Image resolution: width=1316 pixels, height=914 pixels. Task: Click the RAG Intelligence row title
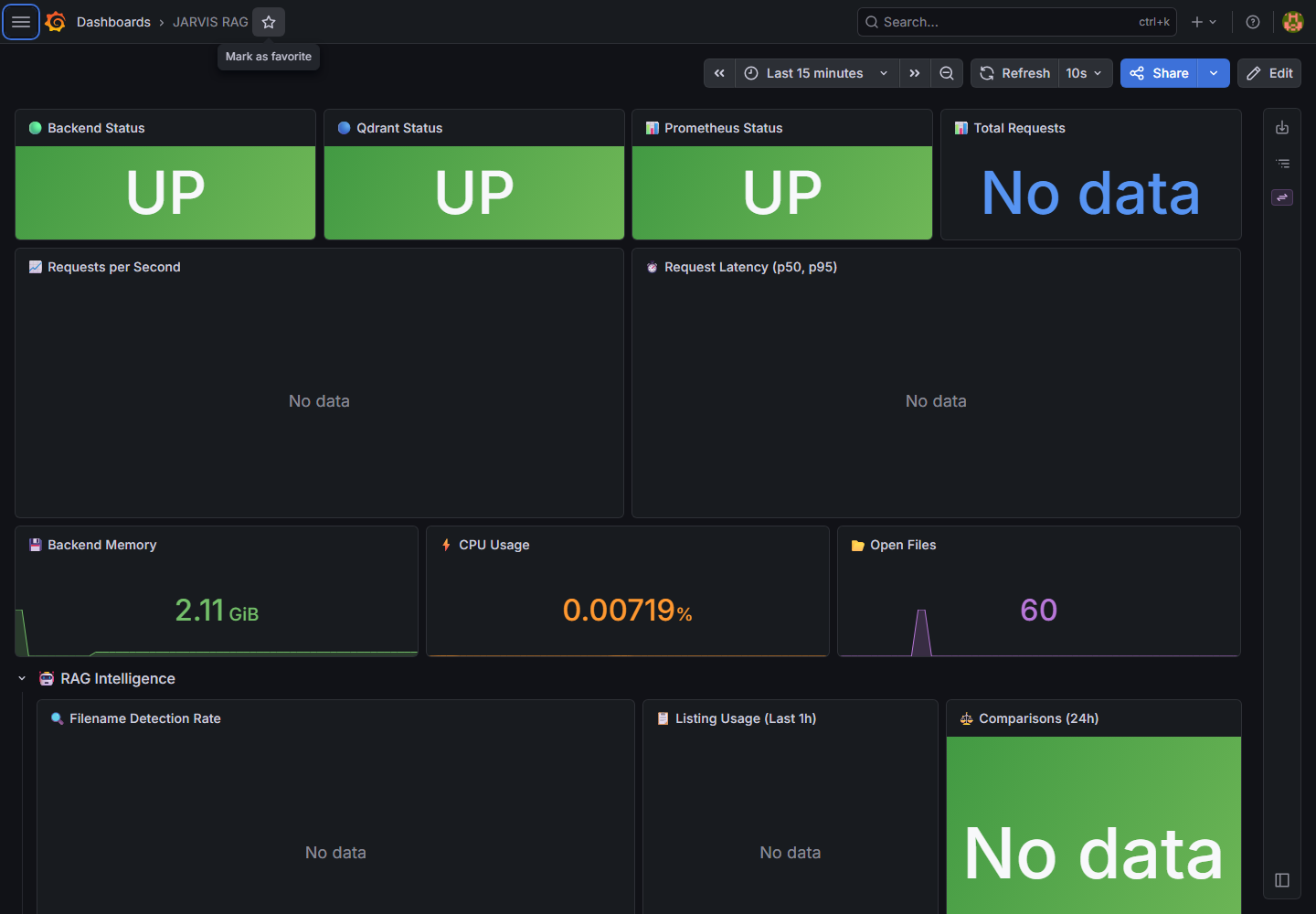[x=118, y=678]
